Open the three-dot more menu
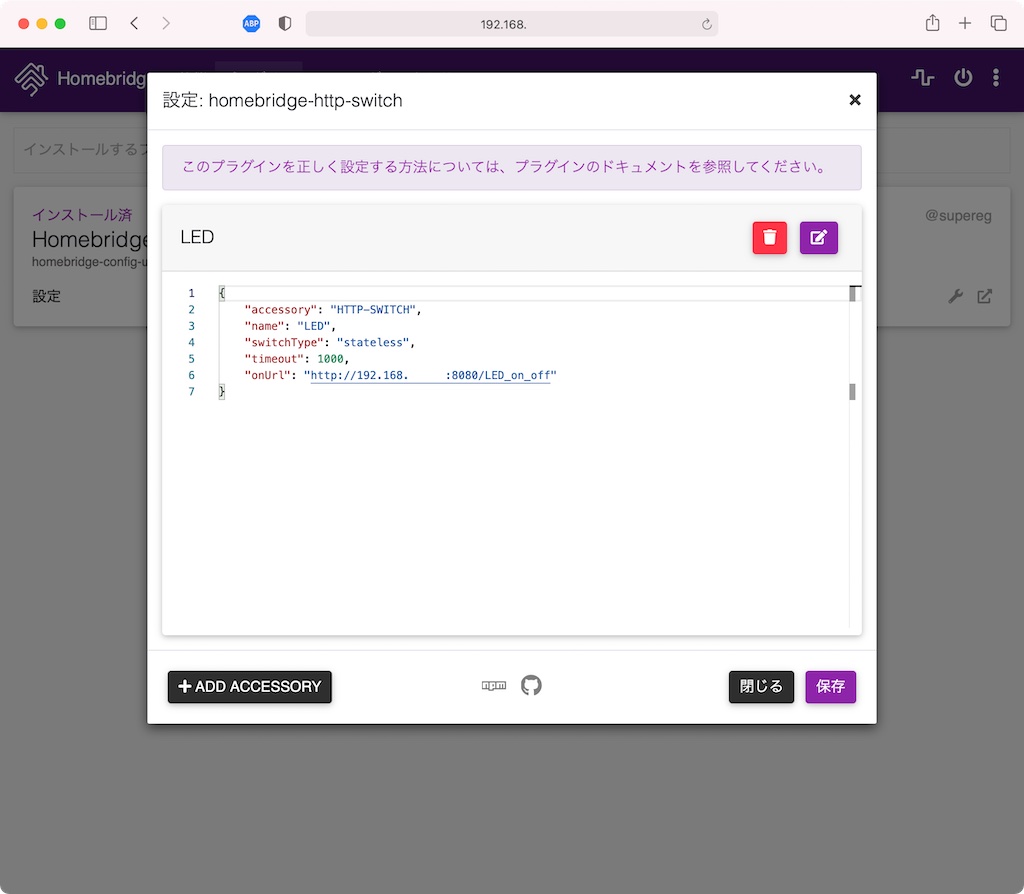The image size is (1024, 894). coord(996,78)
